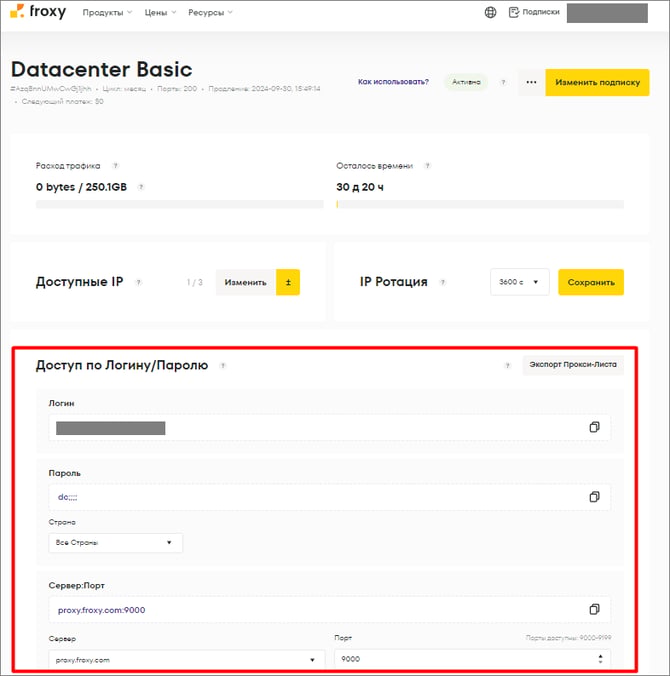Click the traffic usage progress bar

click(179, 204)
